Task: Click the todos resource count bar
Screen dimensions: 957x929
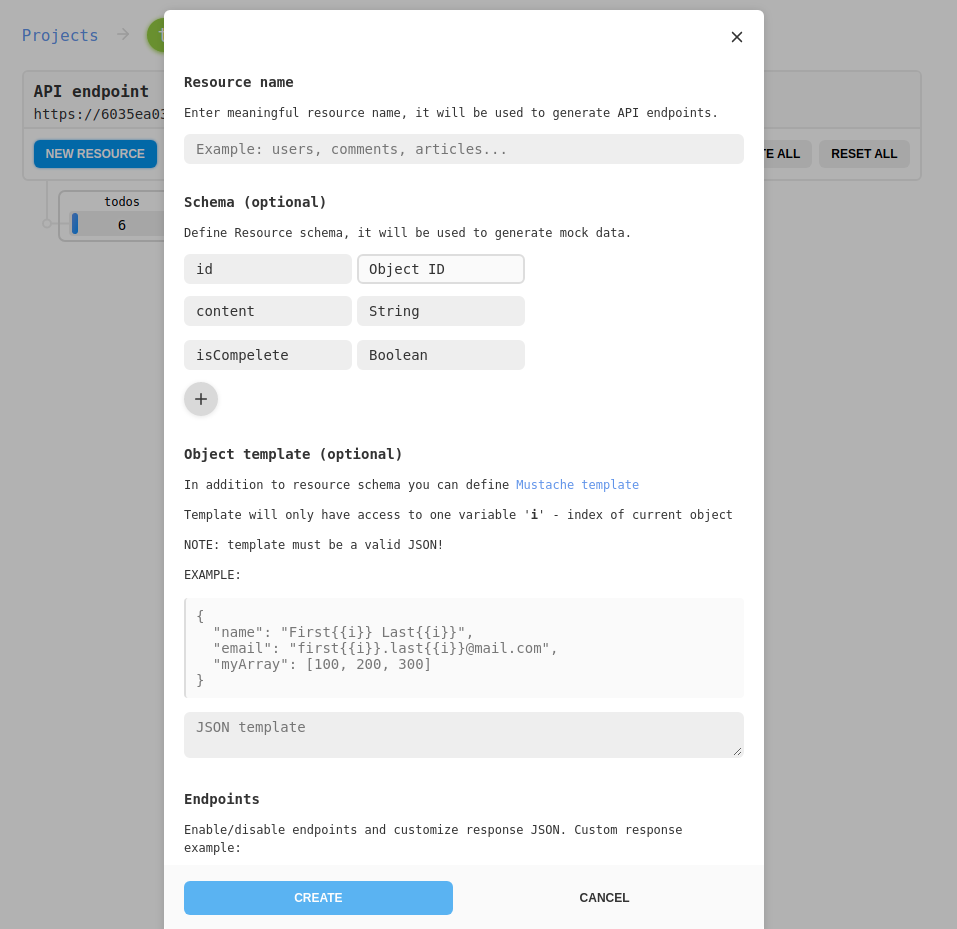Action: pos(115,225)
